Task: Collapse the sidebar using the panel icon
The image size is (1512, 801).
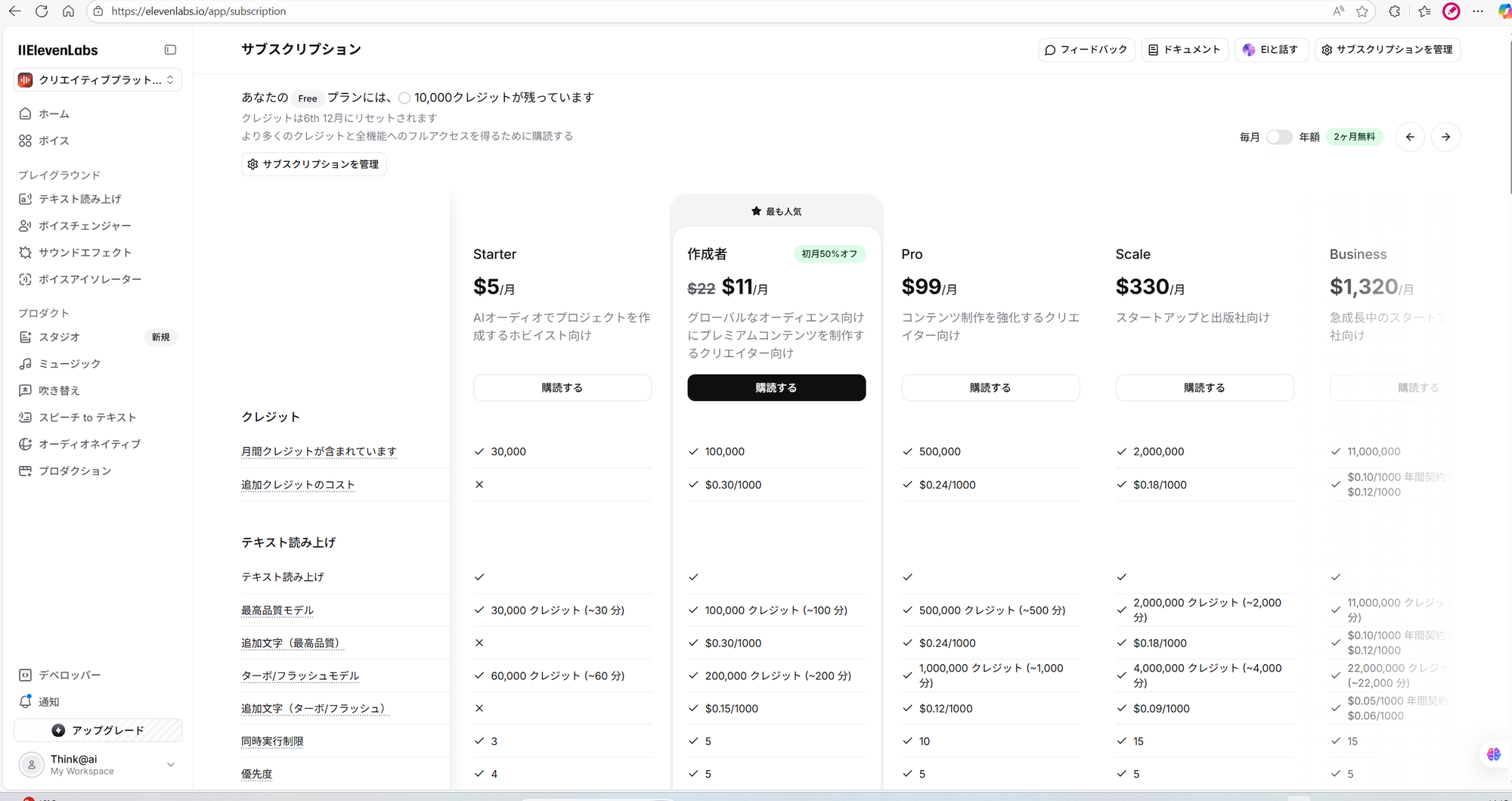Action: coord(170,50)
